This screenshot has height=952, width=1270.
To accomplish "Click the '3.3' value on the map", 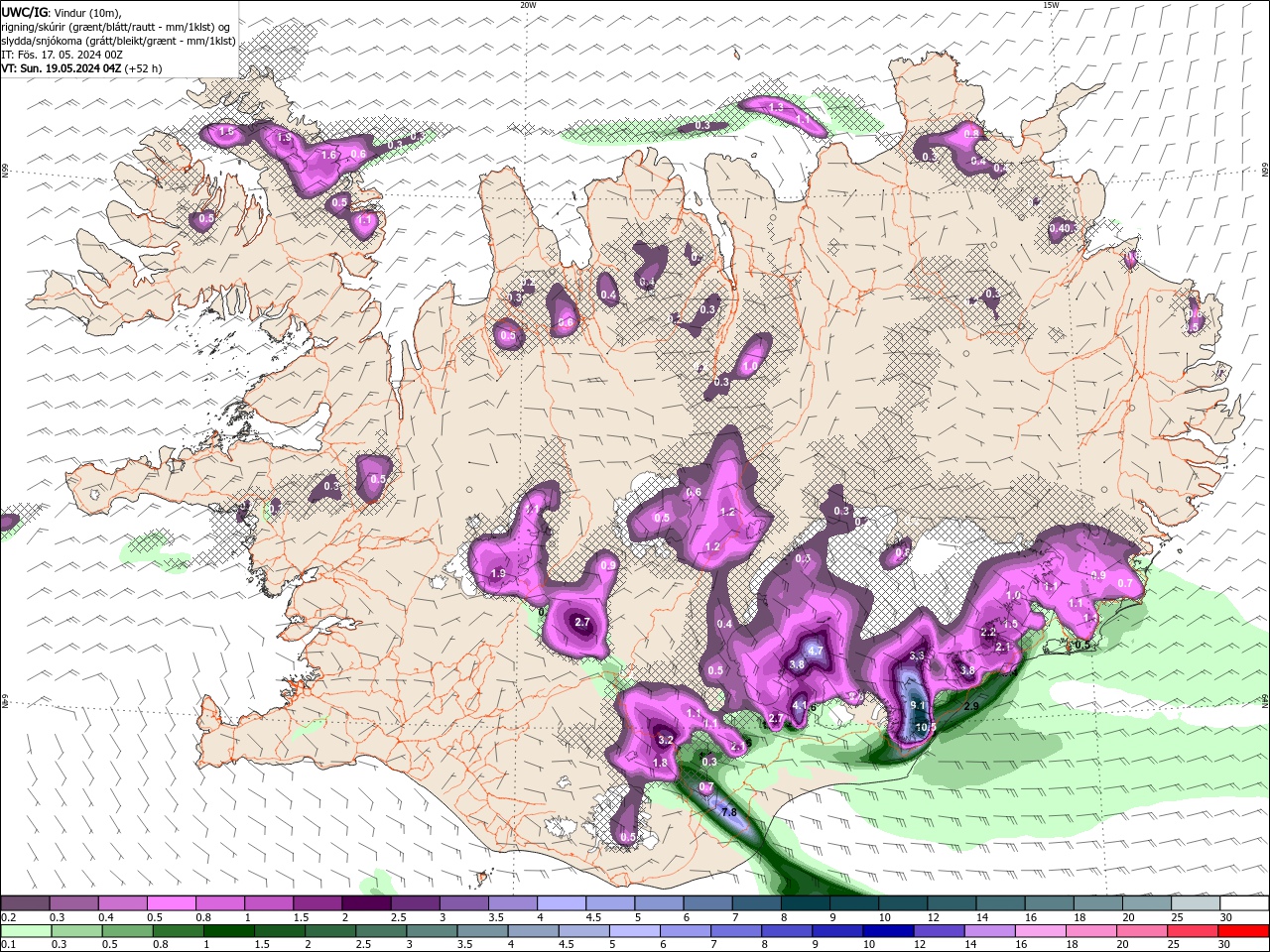I will tap(917, 655).
